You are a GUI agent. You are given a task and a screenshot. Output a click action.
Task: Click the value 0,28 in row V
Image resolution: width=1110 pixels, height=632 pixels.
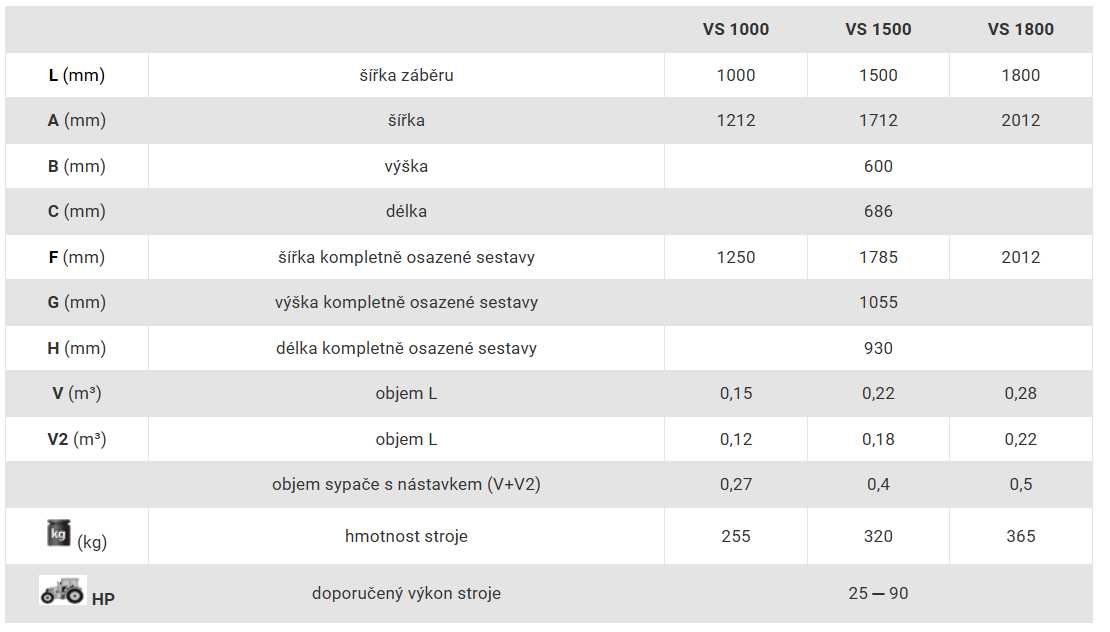tap(1020, 393)
